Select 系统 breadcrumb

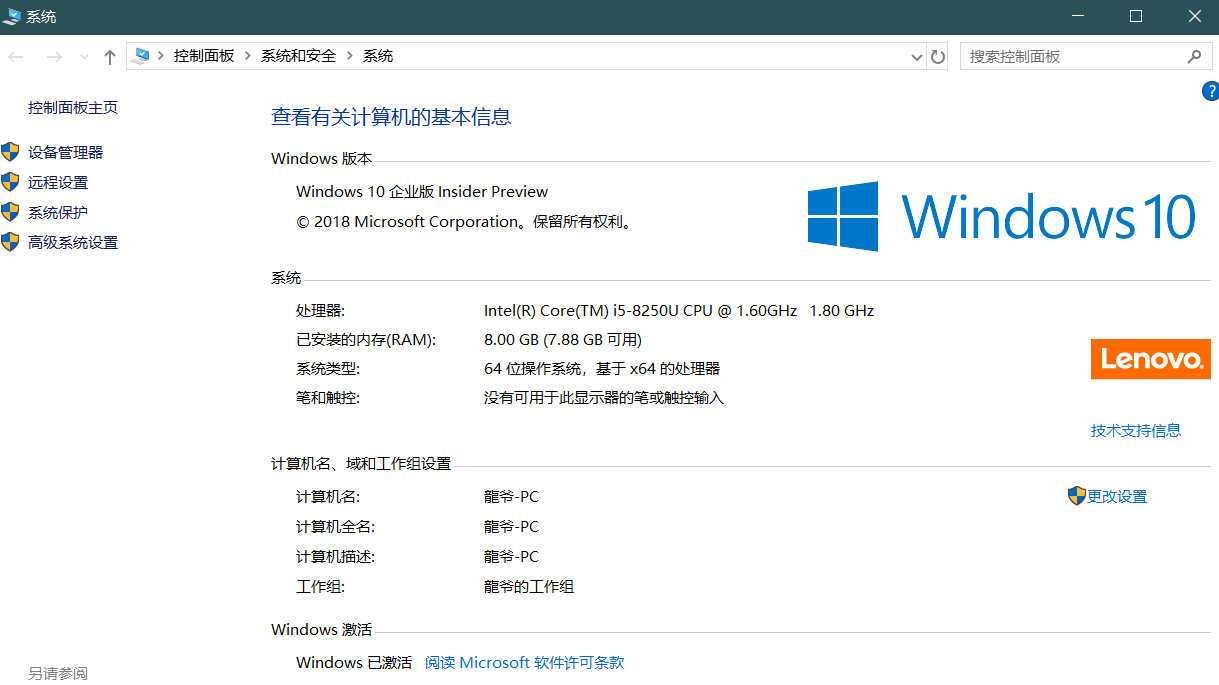(378, 56)
